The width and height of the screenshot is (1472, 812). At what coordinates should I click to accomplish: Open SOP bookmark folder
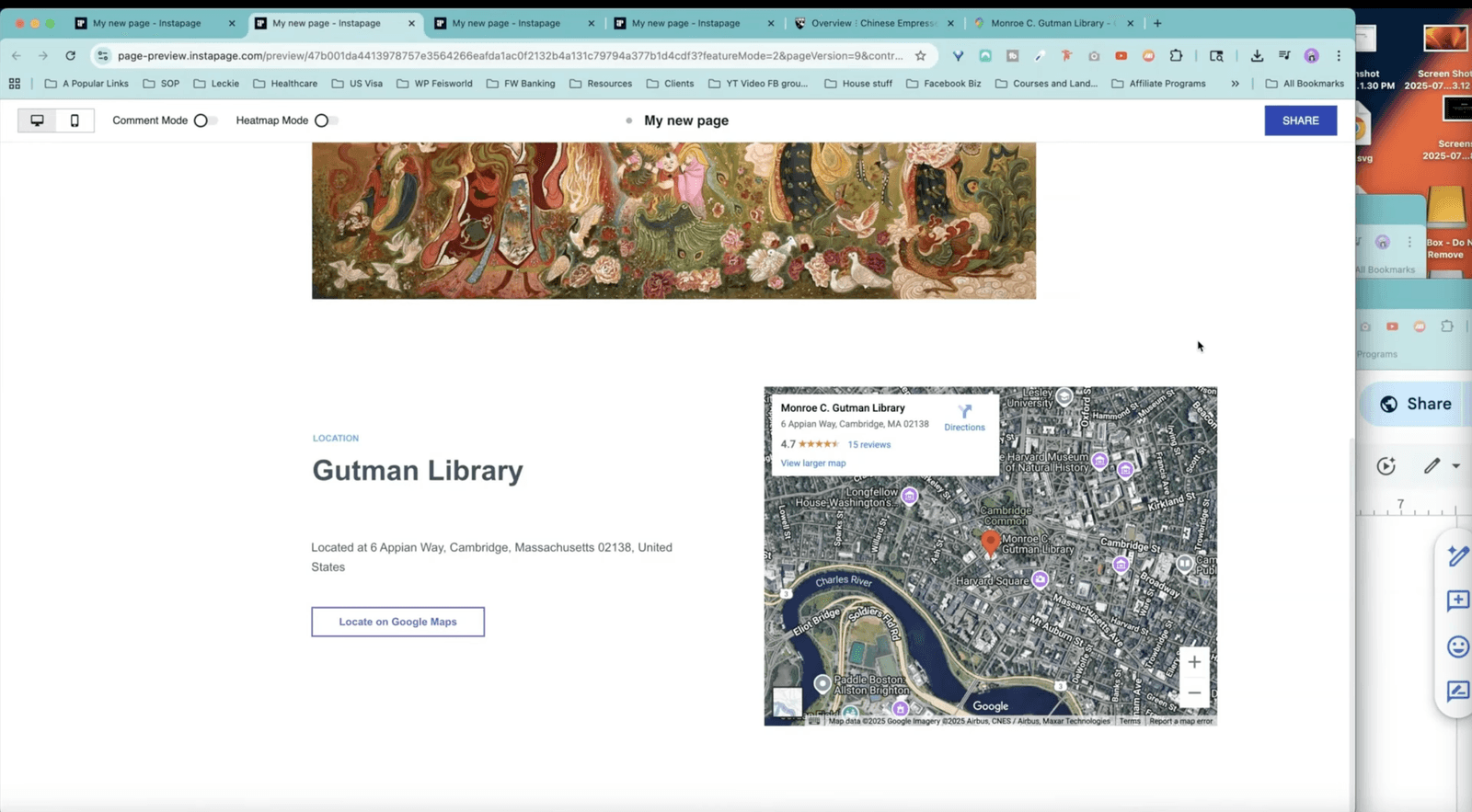click(x=161, y=84)
